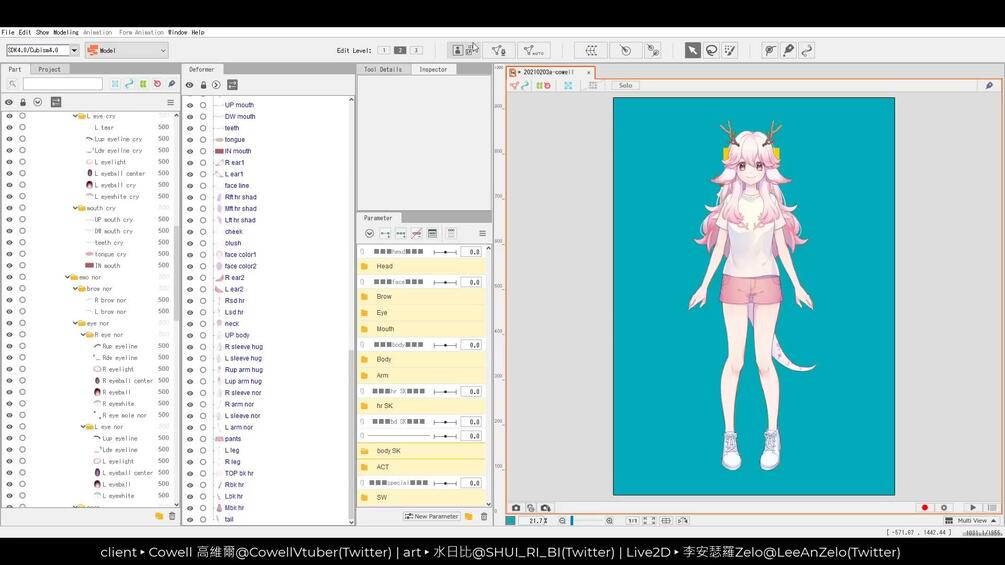
Task: Click the Part panel search field
Action: (x=63, y=84)
